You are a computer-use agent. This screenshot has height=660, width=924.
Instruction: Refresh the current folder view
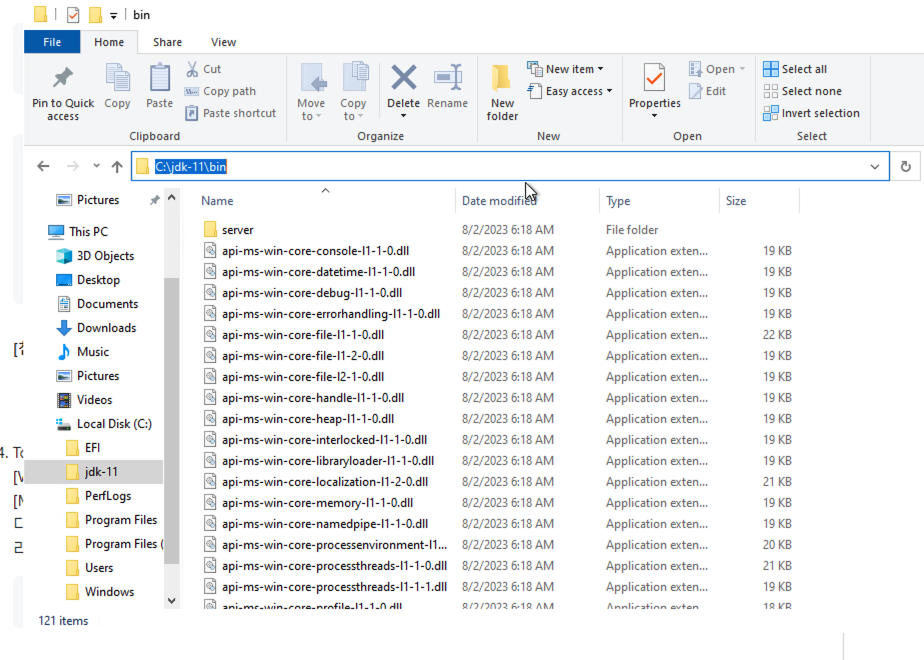click(x=906, y=167)
